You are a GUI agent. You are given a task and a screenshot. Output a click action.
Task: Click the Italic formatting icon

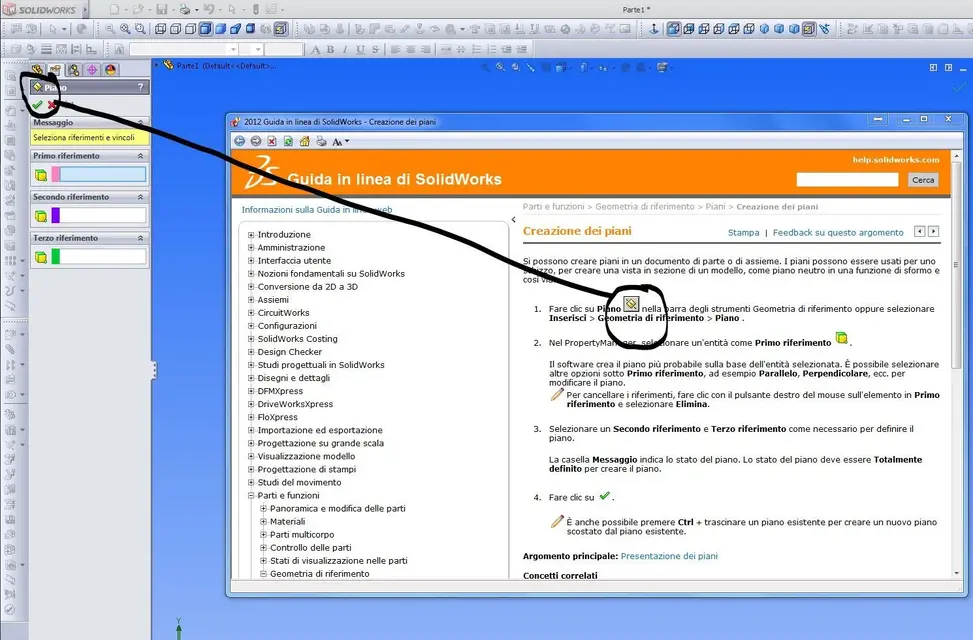coord(345,49)
